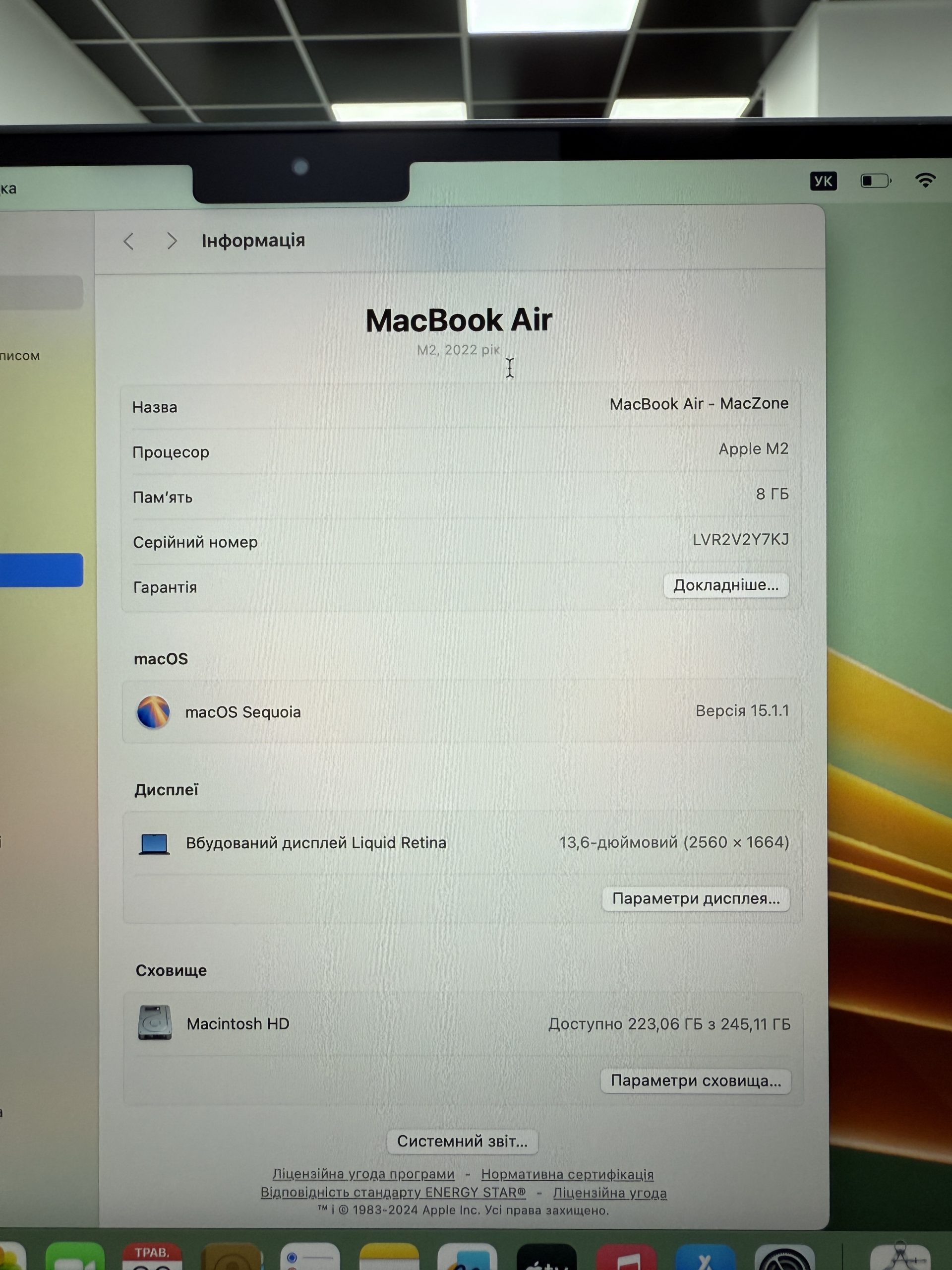Click the built-in display laptop icon
952x1270 pixels.
[154, 844]
